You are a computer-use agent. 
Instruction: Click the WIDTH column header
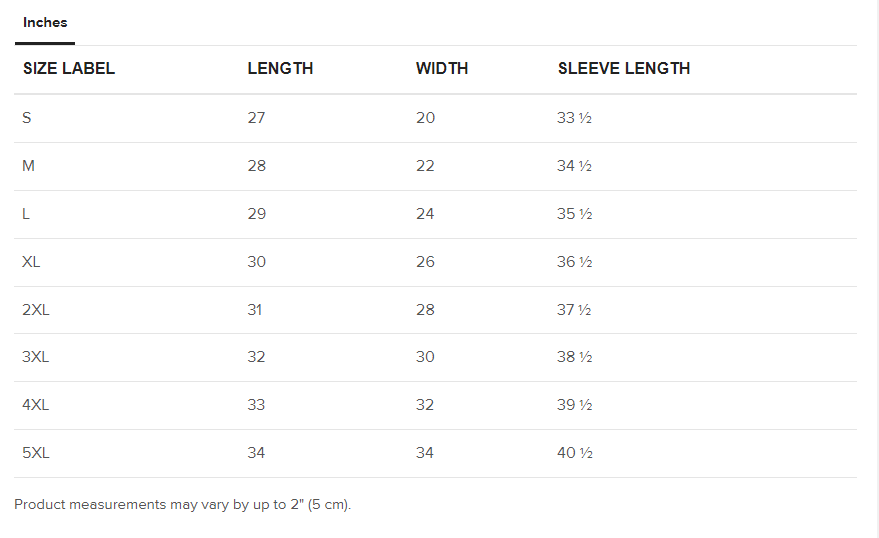(442, 69)
